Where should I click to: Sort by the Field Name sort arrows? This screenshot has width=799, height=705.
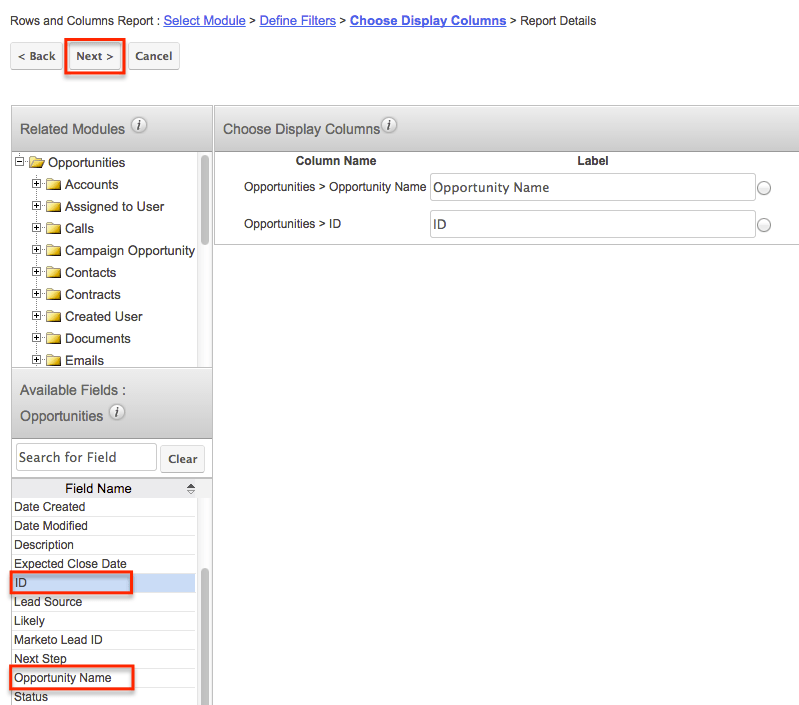tap(191, 489)
